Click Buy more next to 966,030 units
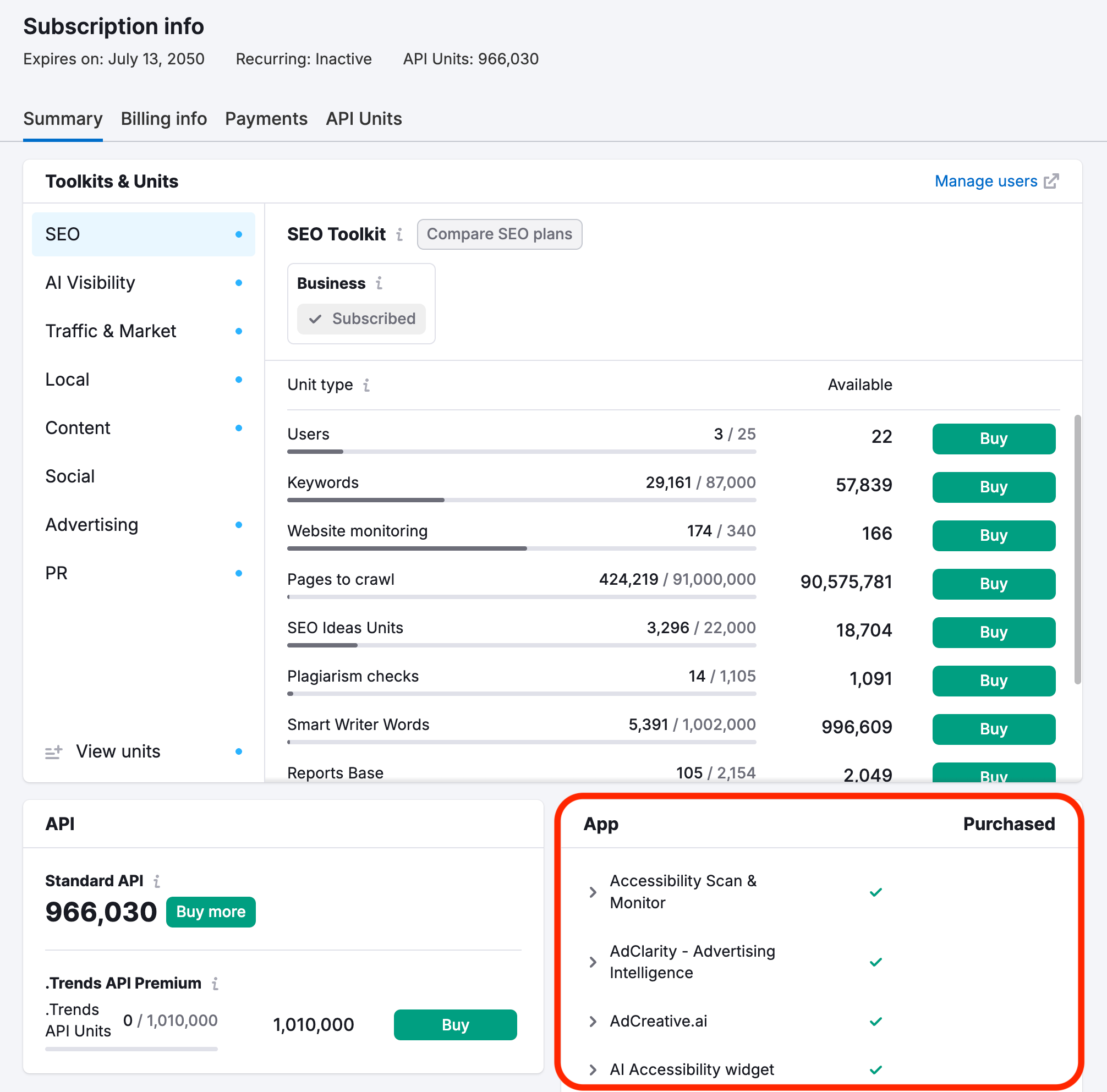Image resolution: width=1107 pixels, height=1092 pixels. (210, 912)
